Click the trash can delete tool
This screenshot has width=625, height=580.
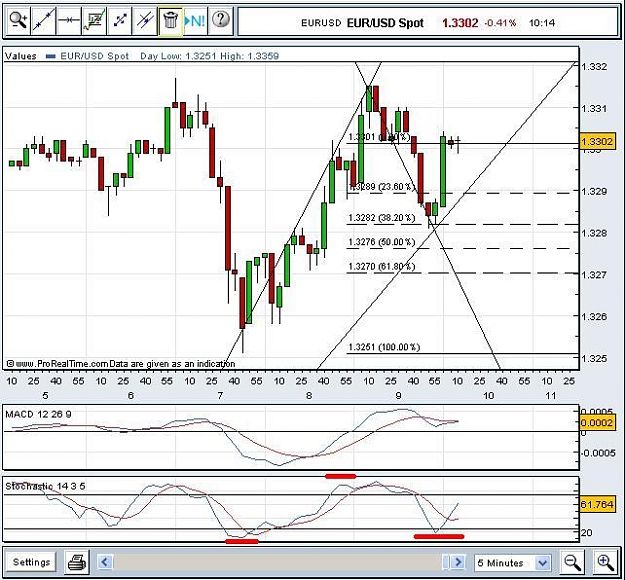coord(171,20)
